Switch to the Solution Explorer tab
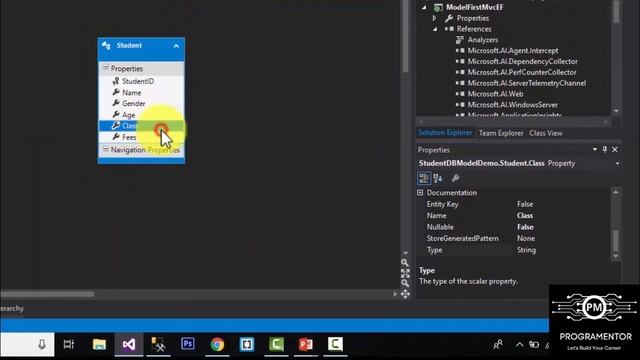The image size is (640, 360). click(x=445, y=133)
